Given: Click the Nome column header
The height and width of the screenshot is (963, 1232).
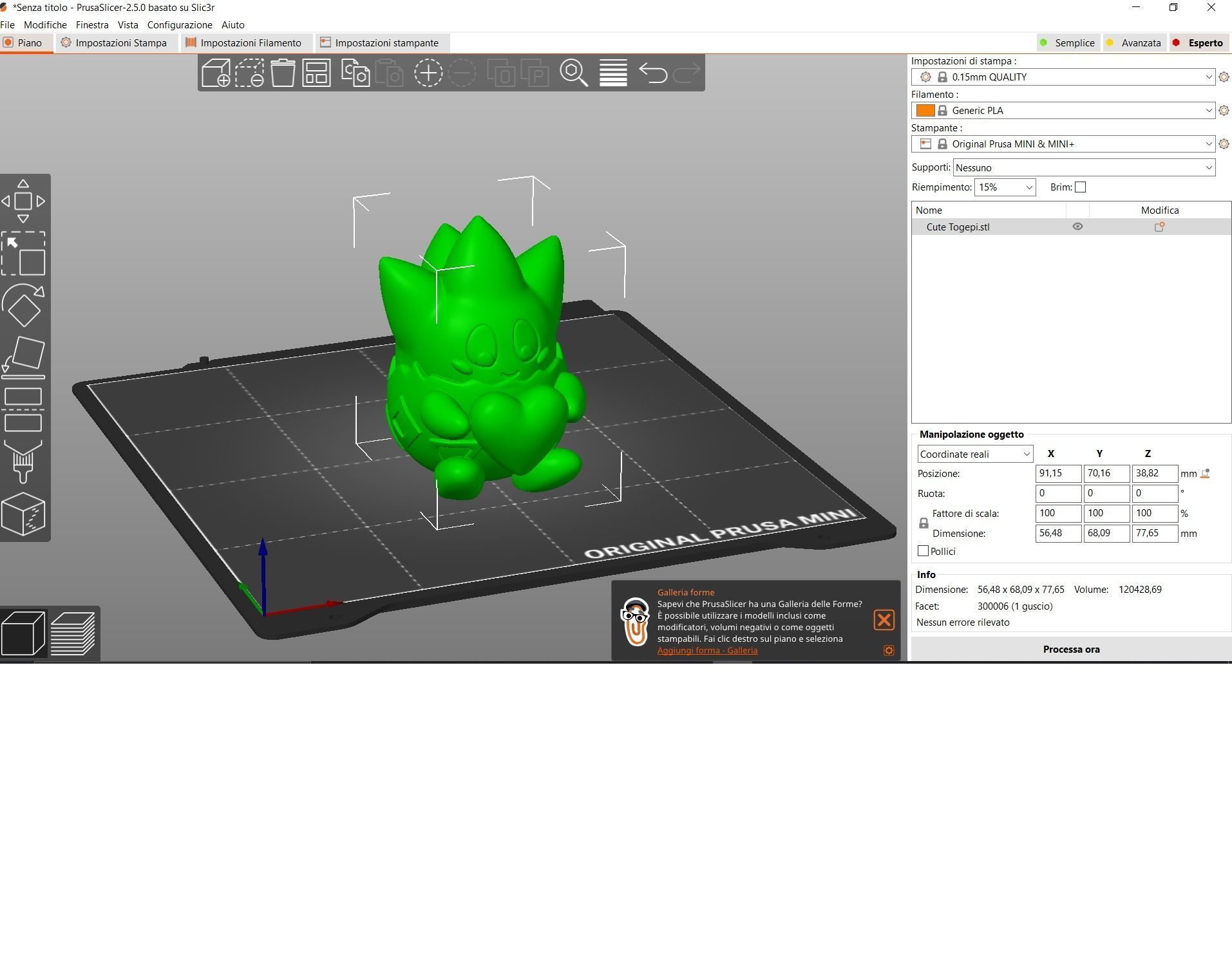Looking at the screenshot, I should tap(989, 210).
